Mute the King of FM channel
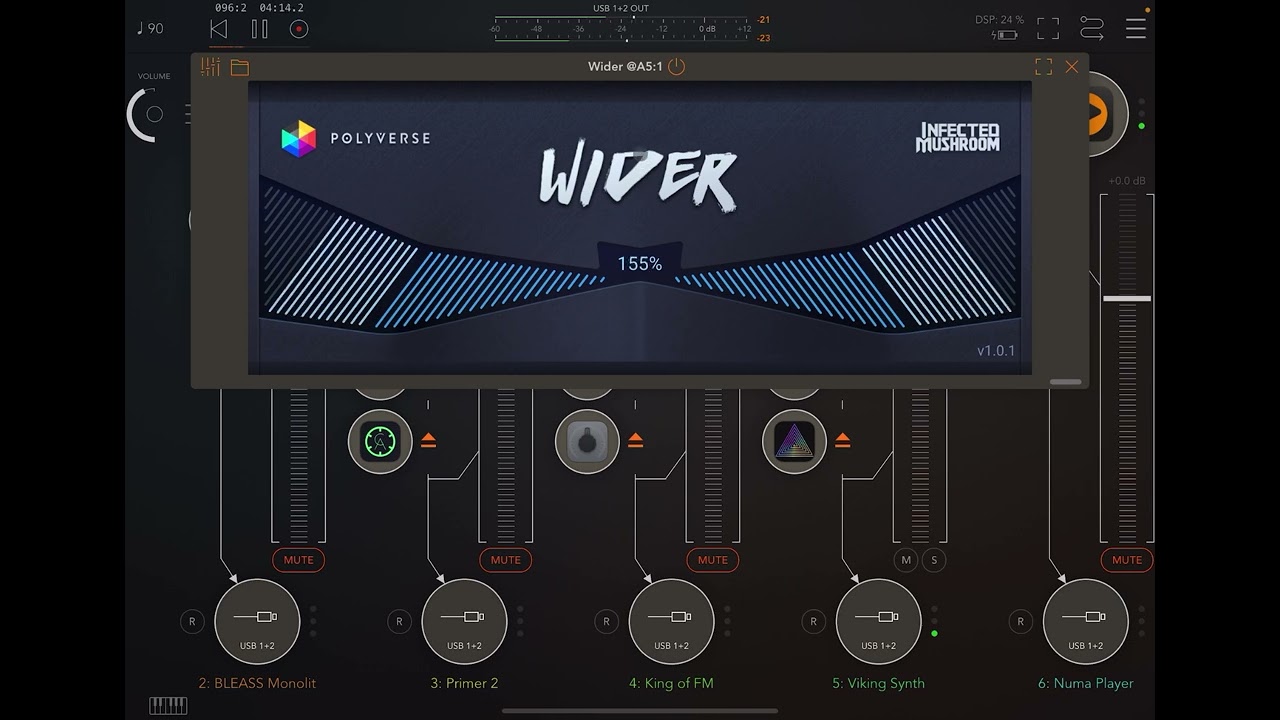 click(x=712, y=560)
